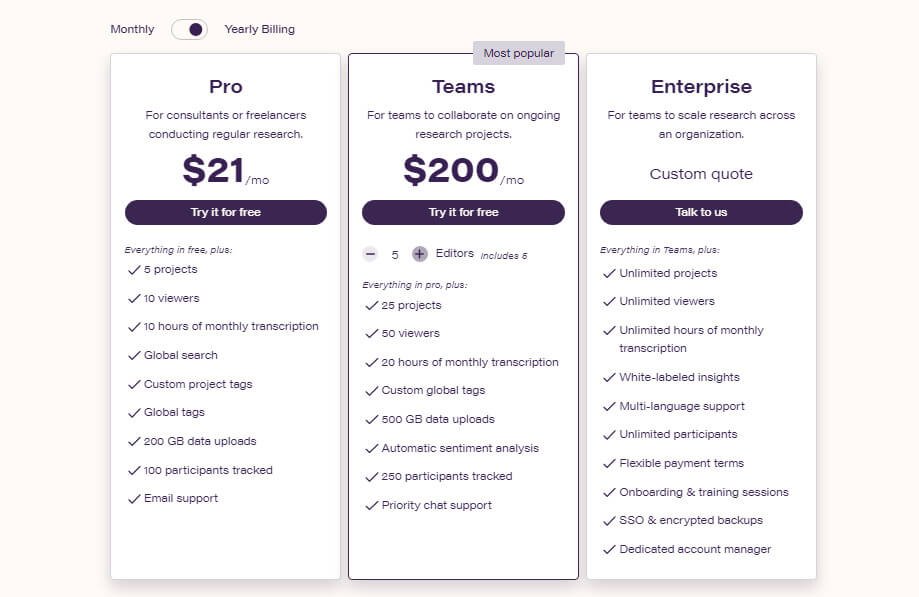Click checkmark beside White-labeled insights
919x597 pixels.
[610, 377]
